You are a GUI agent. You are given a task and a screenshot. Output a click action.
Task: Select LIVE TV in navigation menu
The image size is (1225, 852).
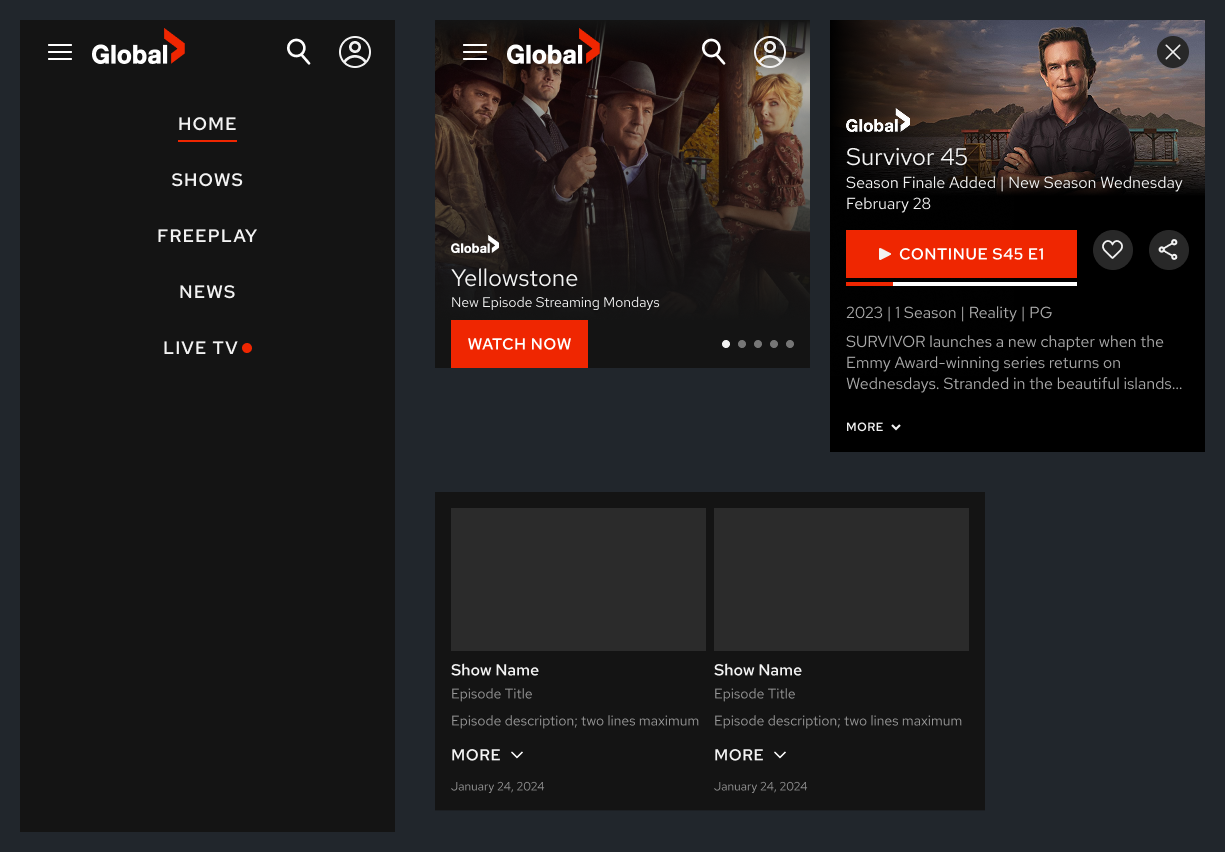click(x=207, y=348)
